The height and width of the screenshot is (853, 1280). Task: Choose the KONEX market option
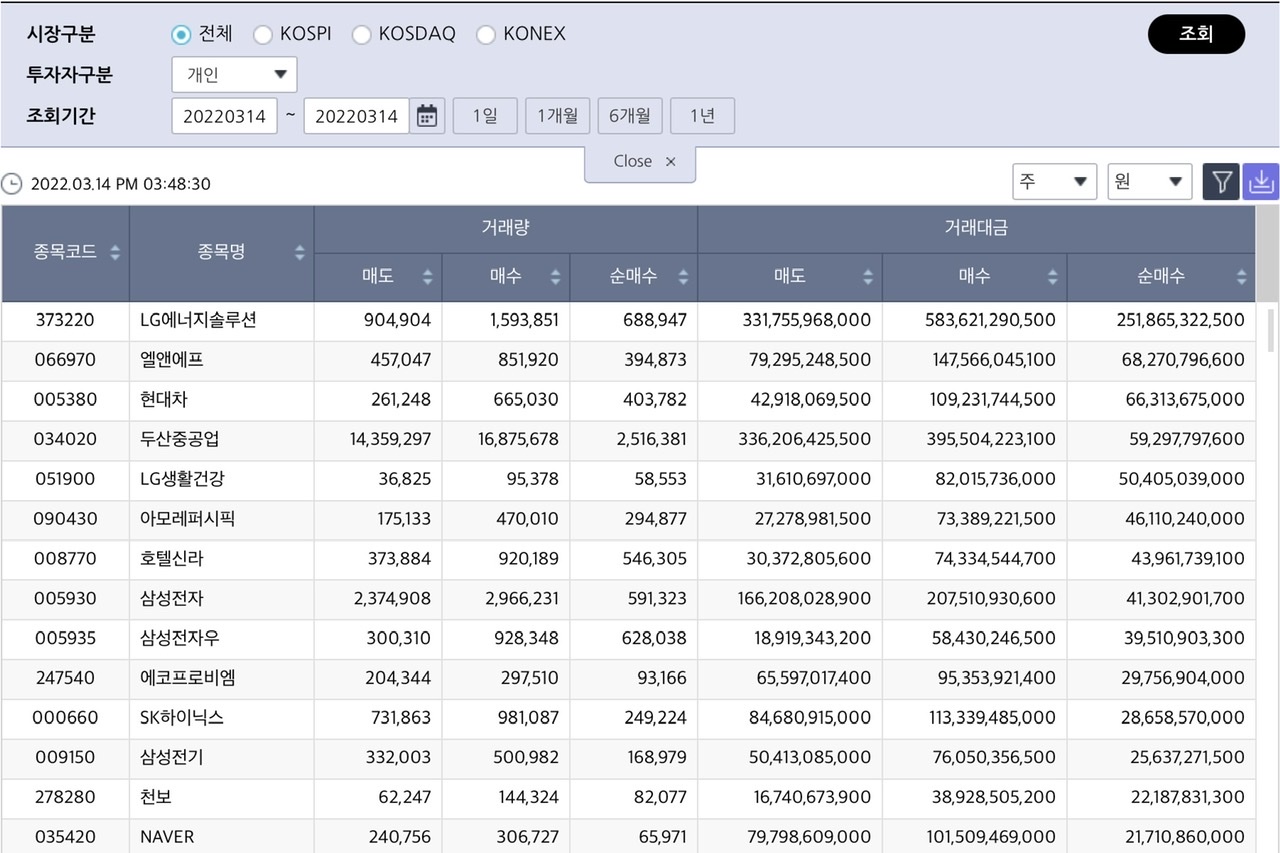pyautogui.click(x=486, y=35)
